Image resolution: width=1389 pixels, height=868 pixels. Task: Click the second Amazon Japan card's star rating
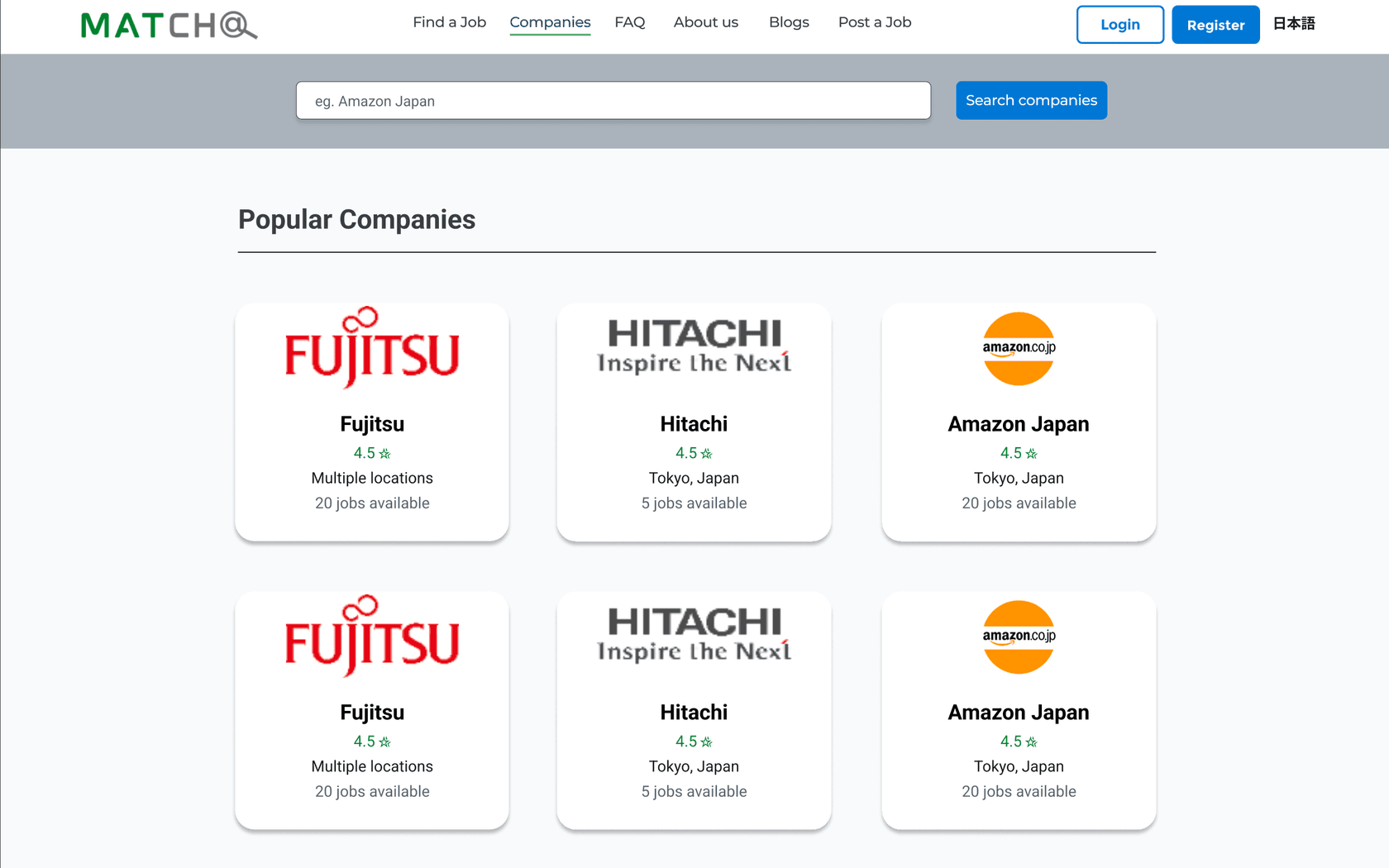(x=1019, y=742)
